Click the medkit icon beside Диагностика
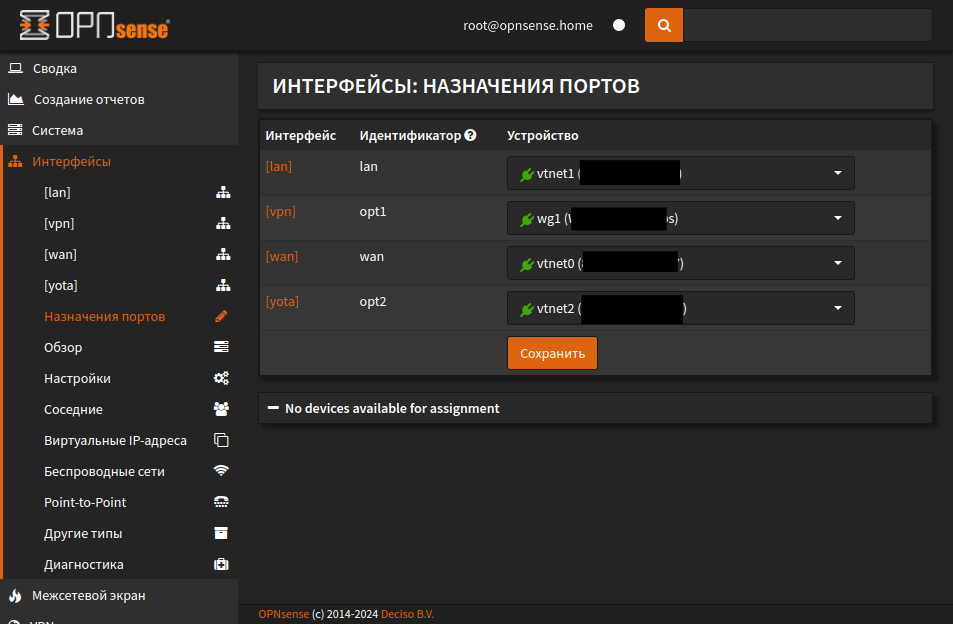This screenshot has width=953, height=624. pos(221,564)
